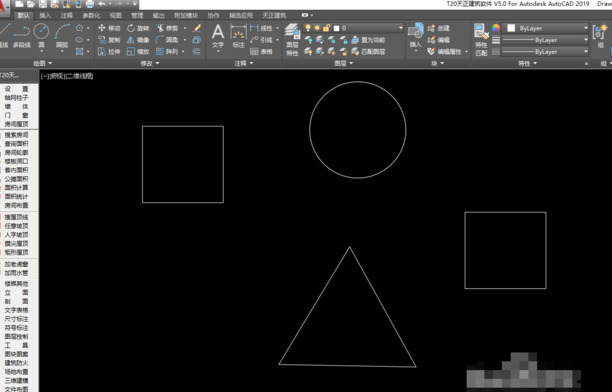Click the Match Properties (特性匹配) icon
The height and width of the screenshot is (392, 612).
[481, 39]
